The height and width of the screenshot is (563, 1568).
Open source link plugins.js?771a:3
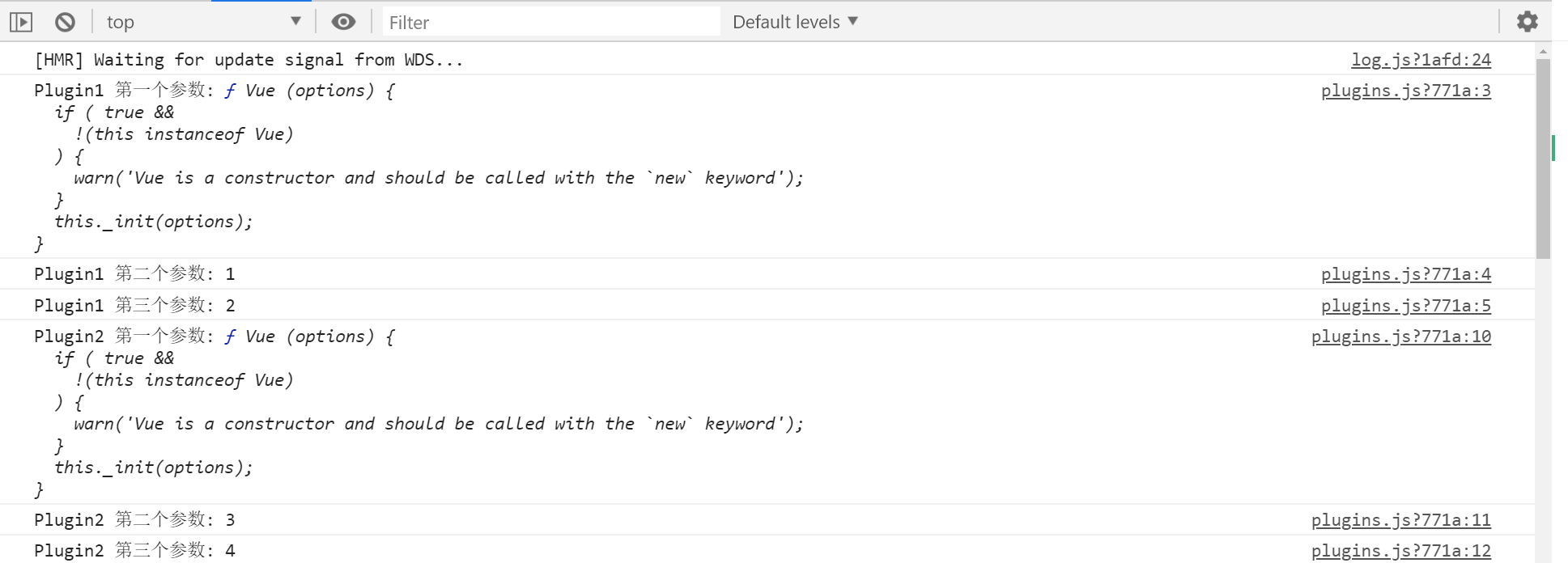[1405, 91]
